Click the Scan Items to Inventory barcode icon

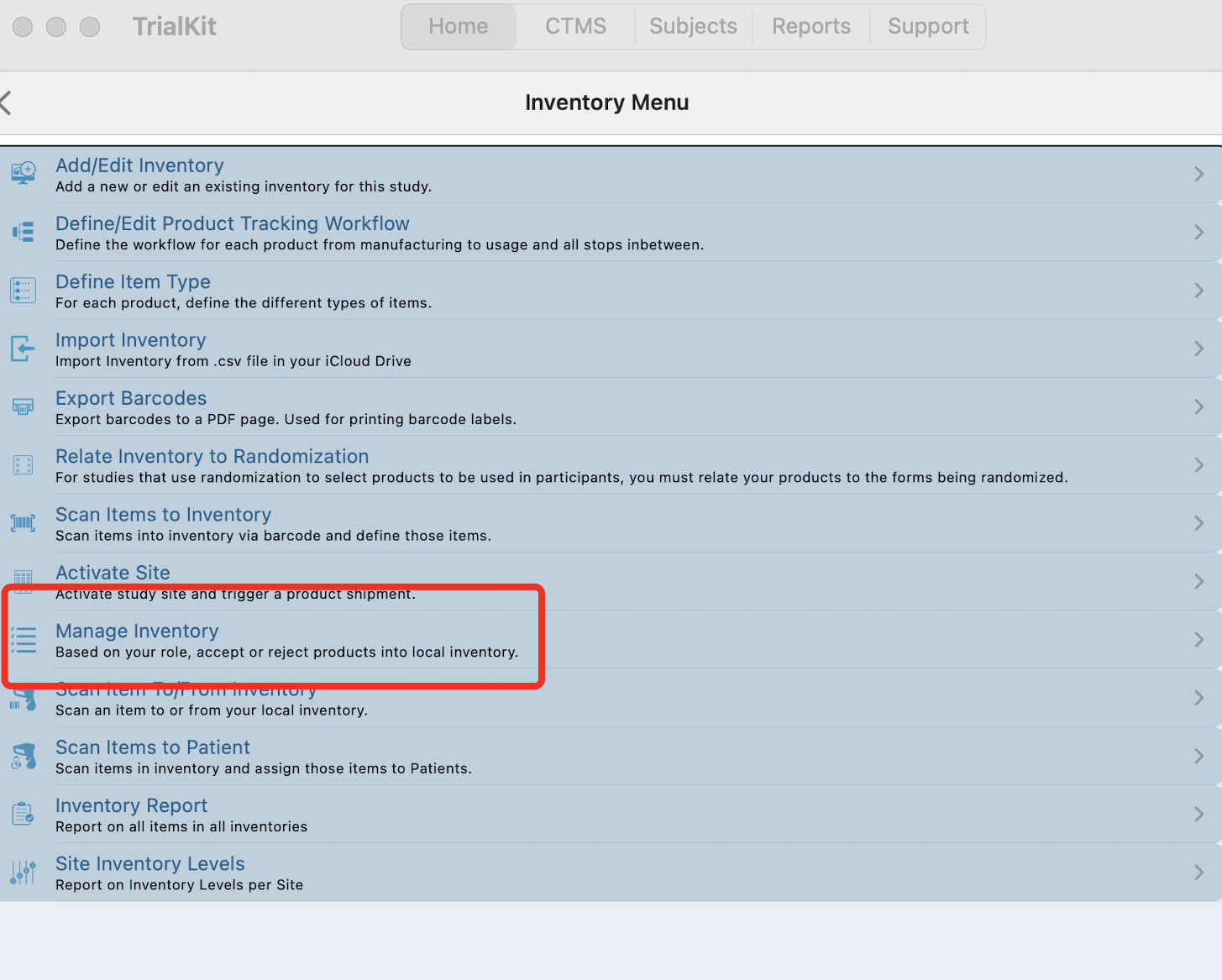(24, 523)
